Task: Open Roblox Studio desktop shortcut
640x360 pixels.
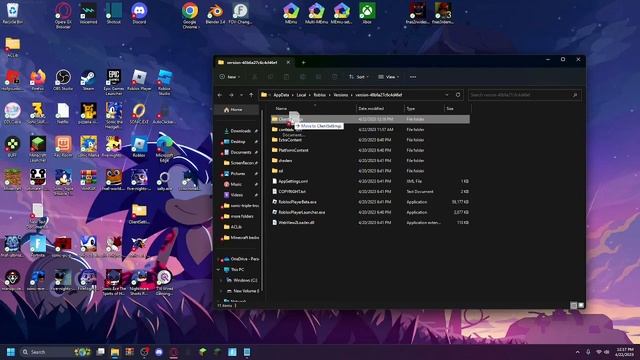Action: pos(164,82)
